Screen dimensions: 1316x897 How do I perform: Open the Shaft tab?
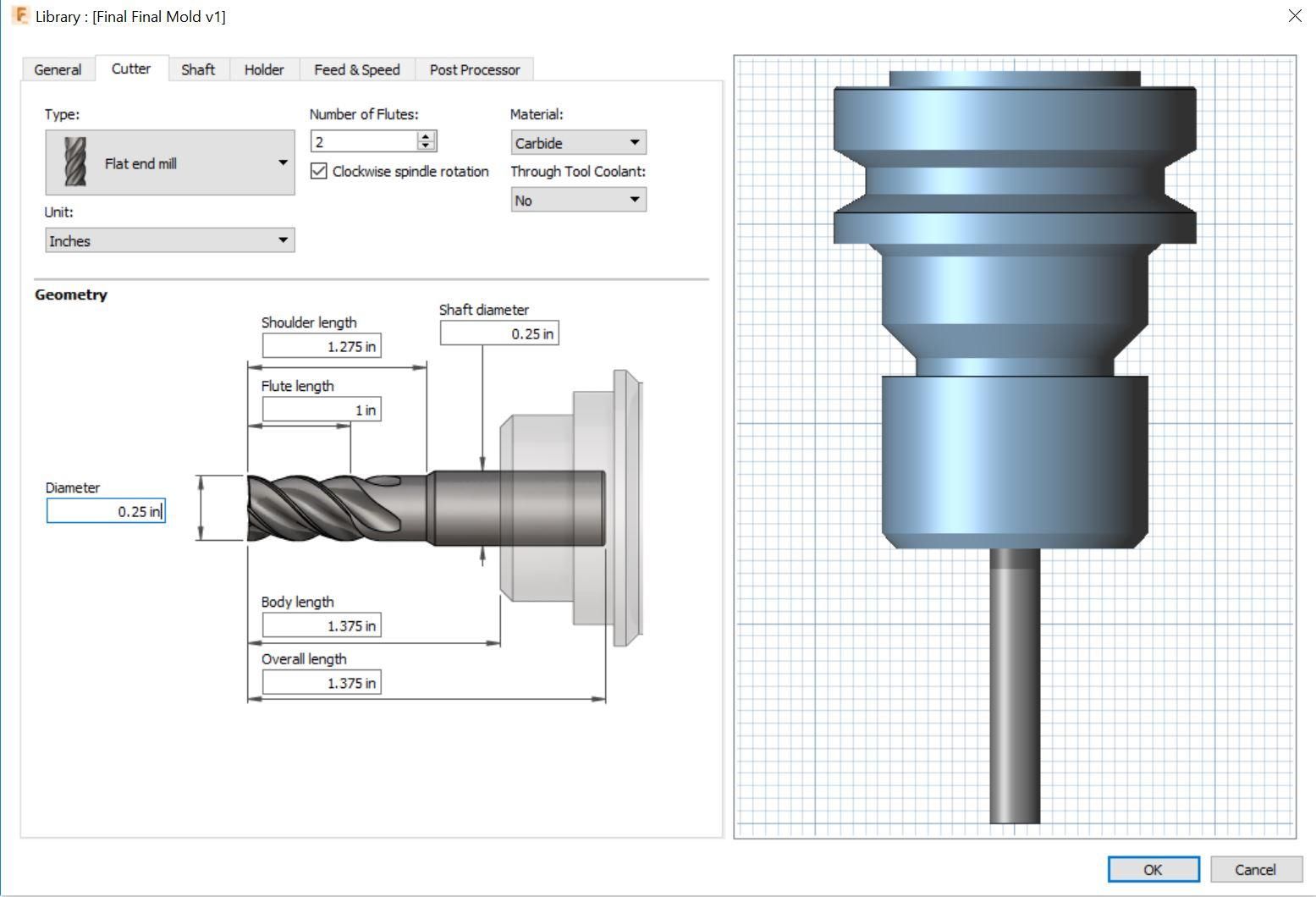(x=198, y=69)
